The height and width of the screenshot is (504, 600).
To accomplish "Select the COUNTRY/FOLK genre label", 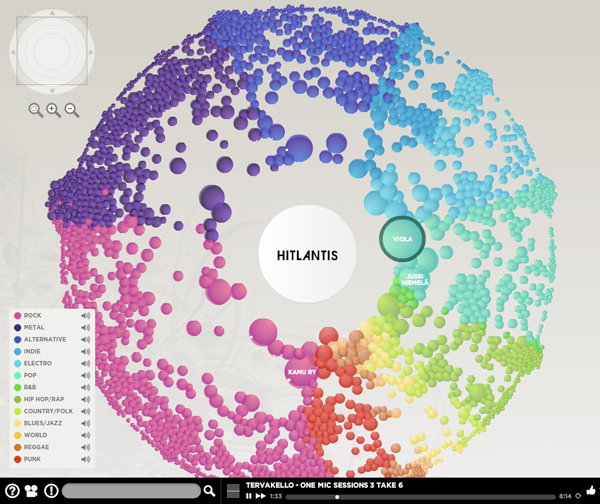I will pos(48,411).
